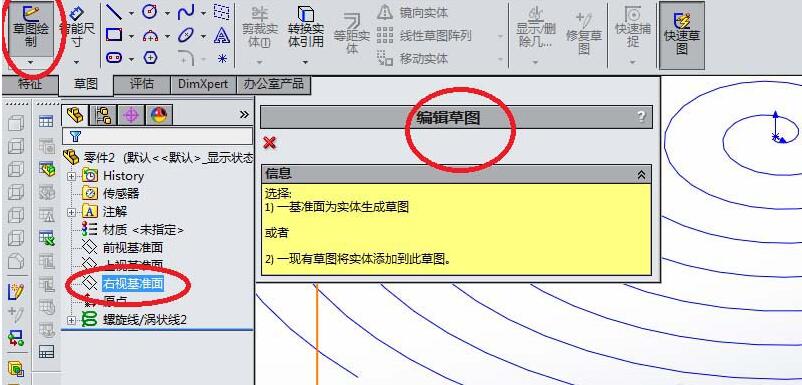Select the 前视基准面 front plane
The width and height of the screenshot is (802, 385).
click(123, 248)
